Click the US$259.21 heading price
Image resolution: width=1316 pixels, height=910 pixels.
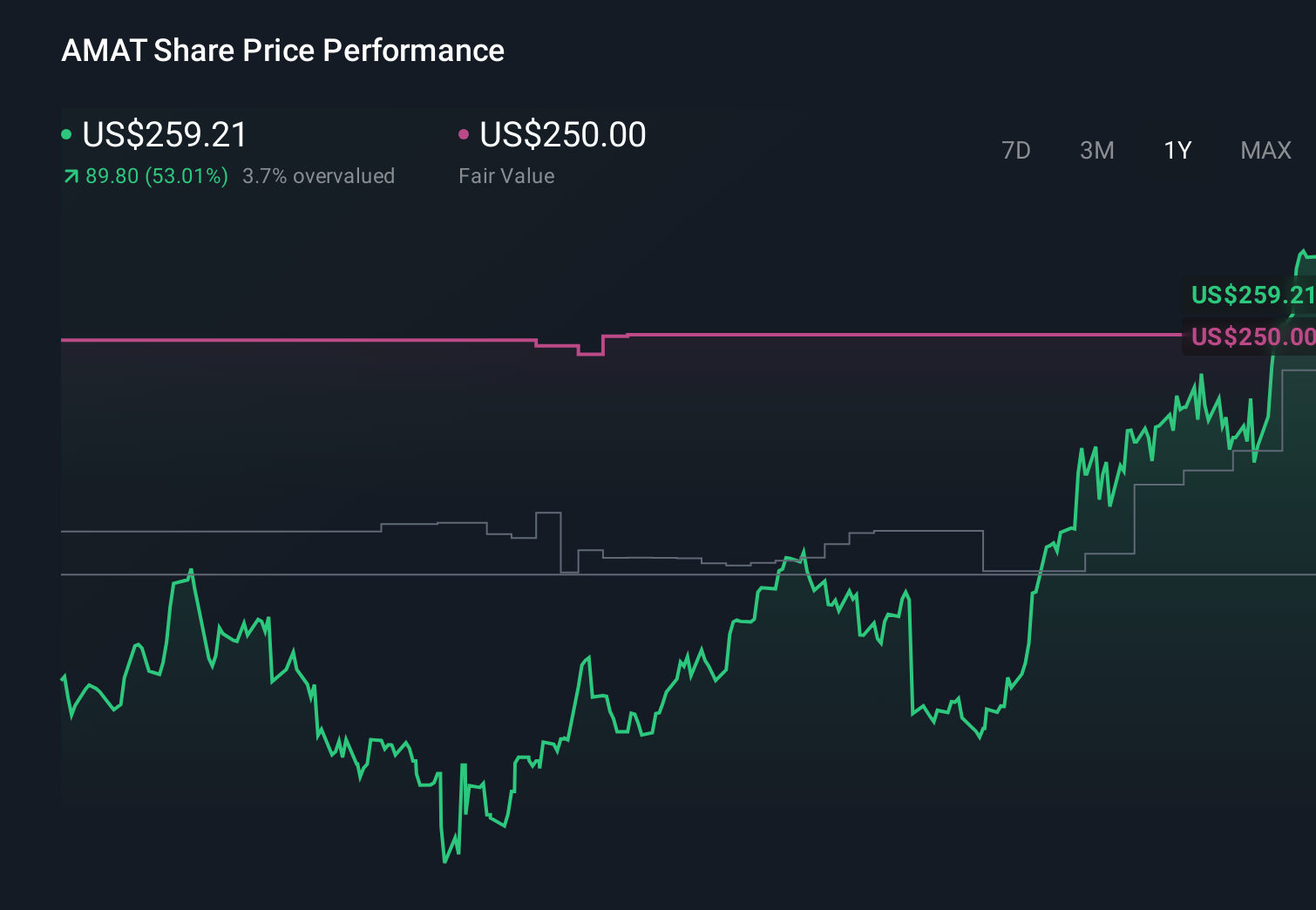[164, 135]
